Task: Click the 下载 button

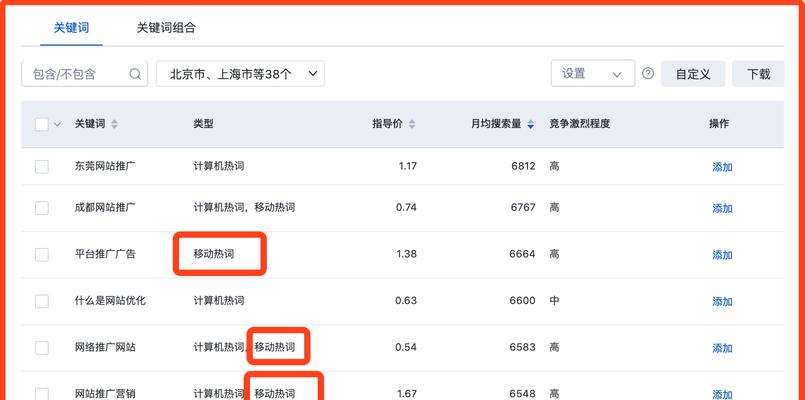Action: coord(758,74)
